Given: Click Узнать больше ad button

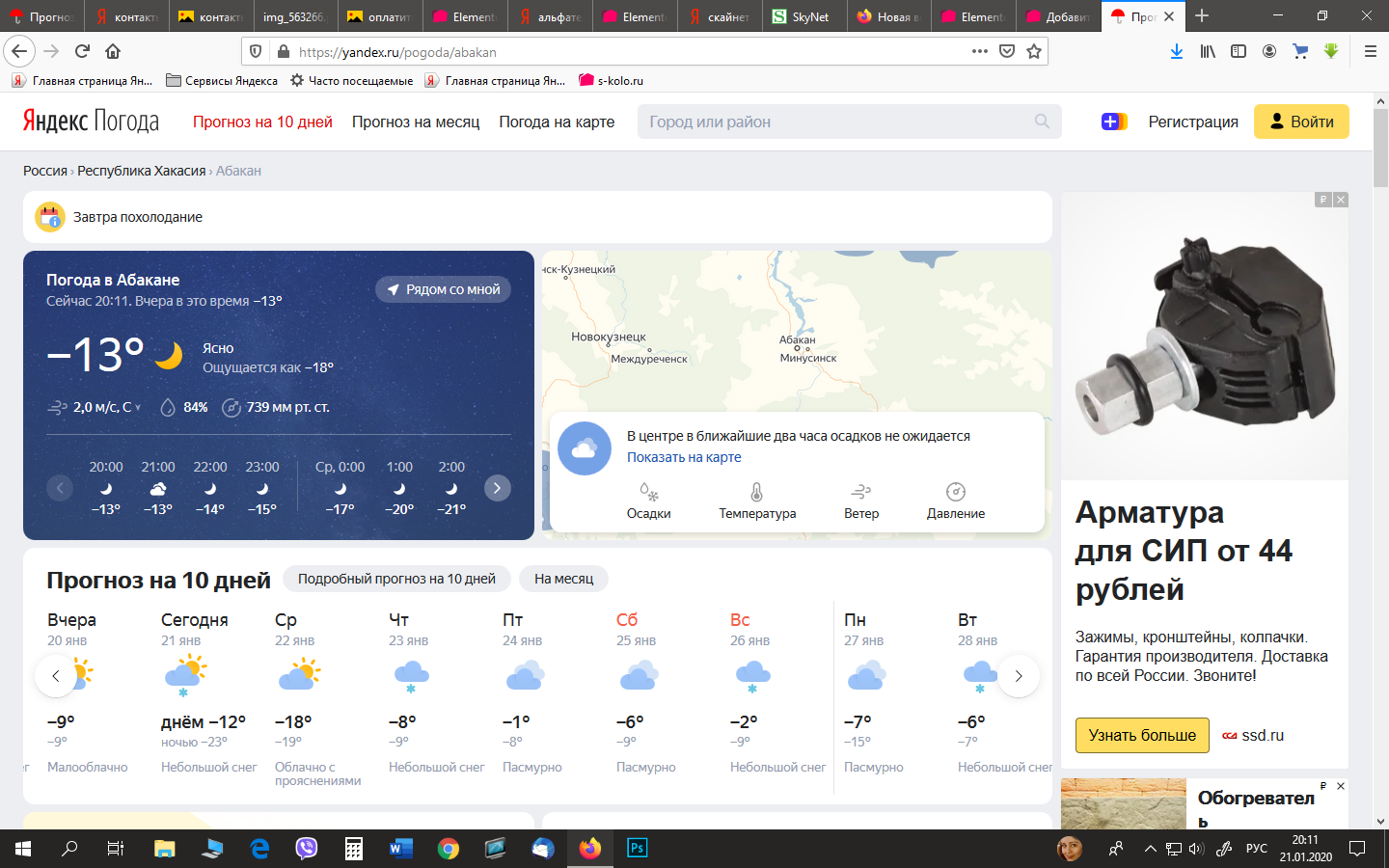Looking at the screenshot, I should click(1142, 735).
